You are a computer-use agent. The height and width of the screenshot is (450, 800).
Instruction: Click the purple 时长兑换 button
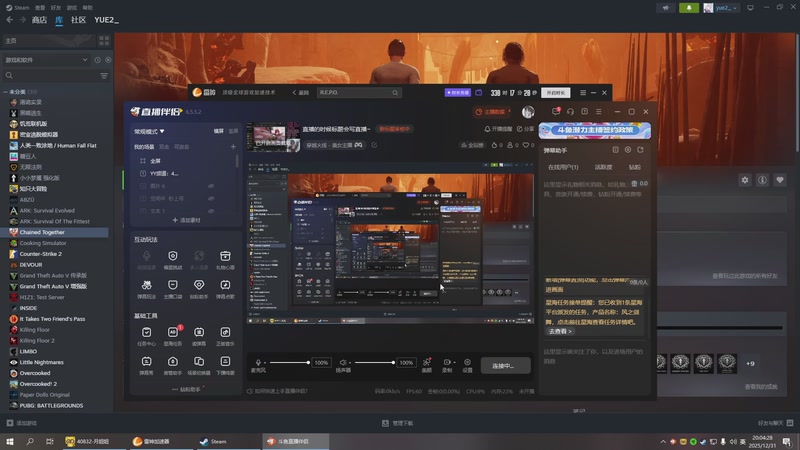[x=458, y=93]
